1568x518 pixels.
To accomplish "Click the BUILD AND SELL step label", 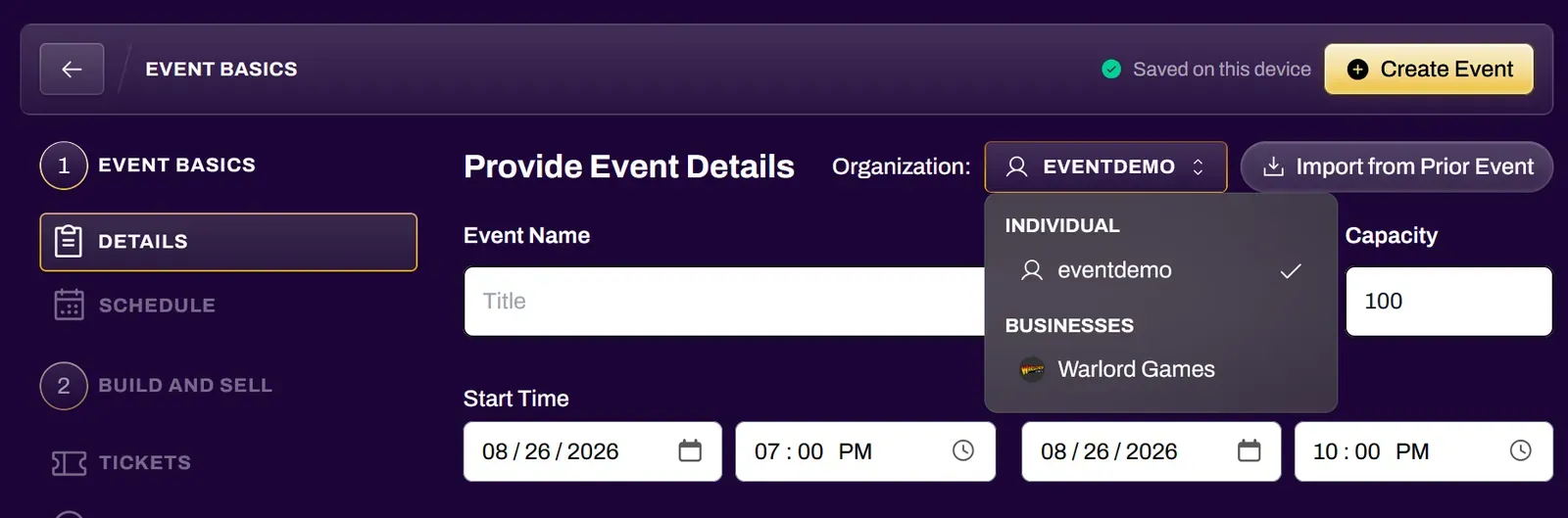I will tap(185, 386).
